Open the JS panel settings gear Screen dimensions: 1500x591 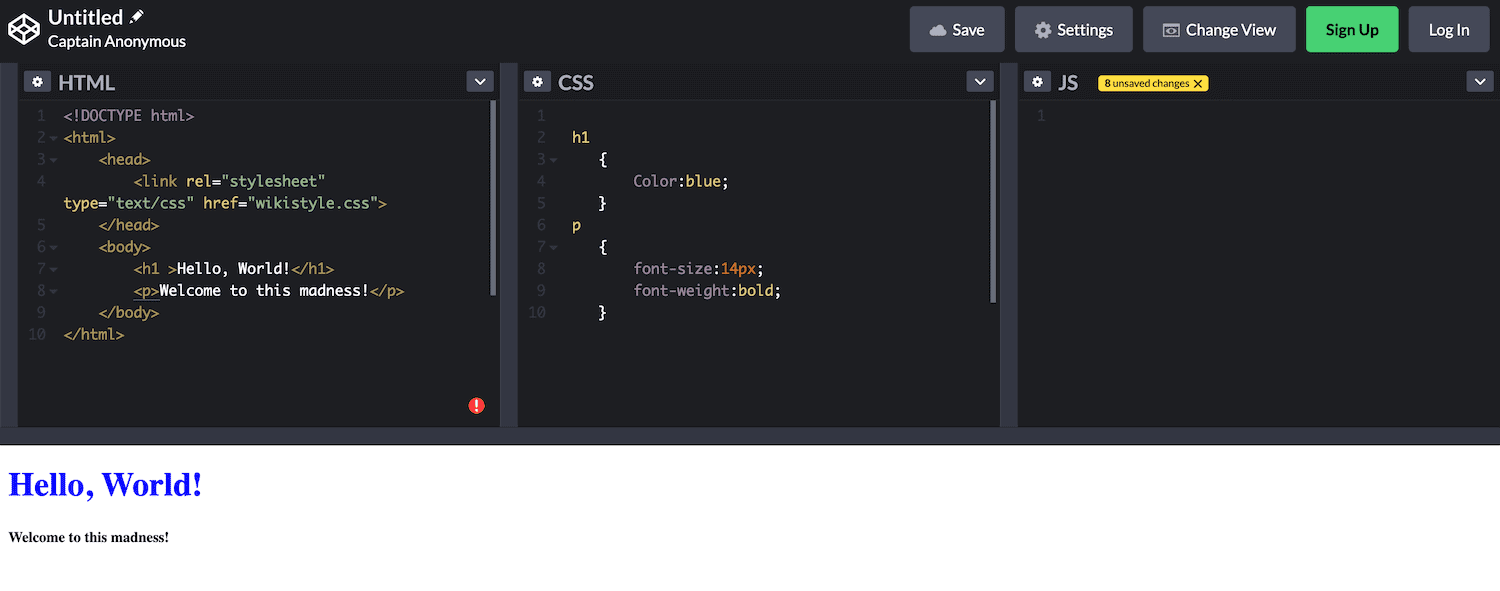(x=1037, y=81)
